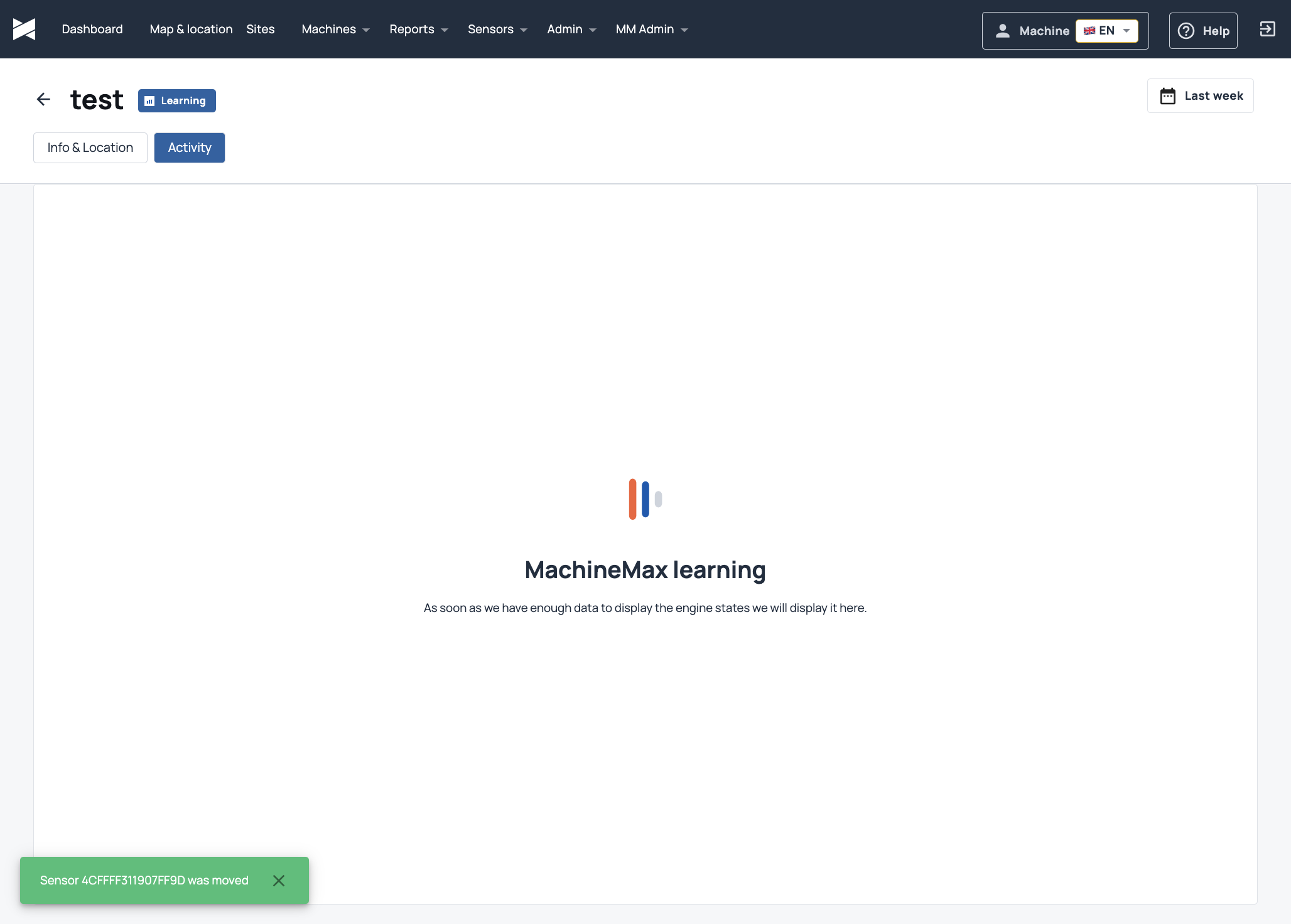Click the test machine title

tap(97, 100)
